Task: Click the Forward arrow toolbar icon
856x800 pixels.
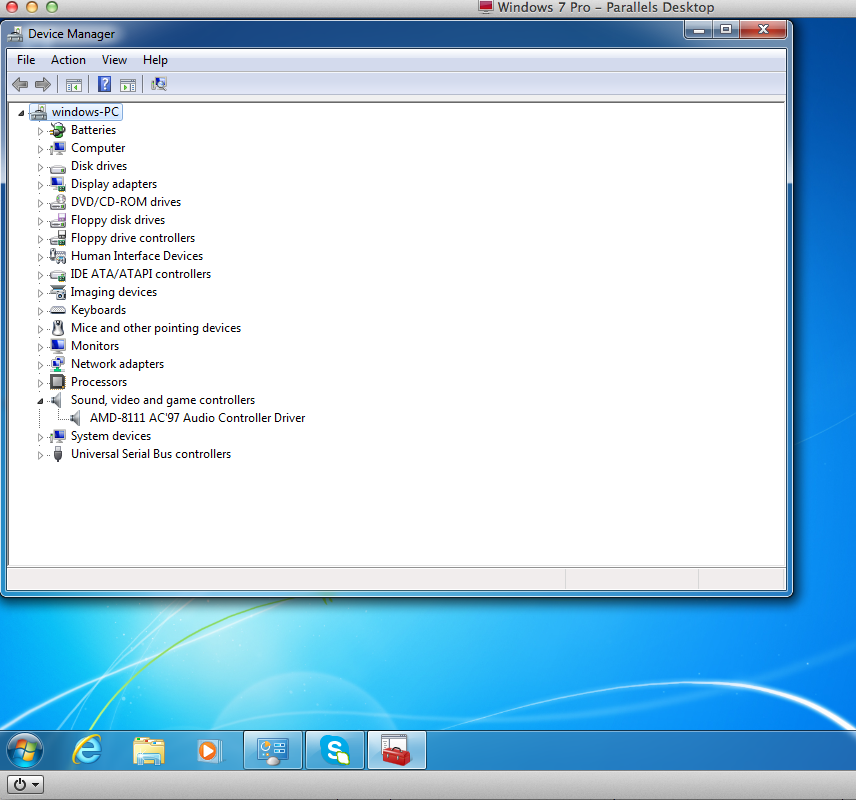Action: click(x=43, y=85)
